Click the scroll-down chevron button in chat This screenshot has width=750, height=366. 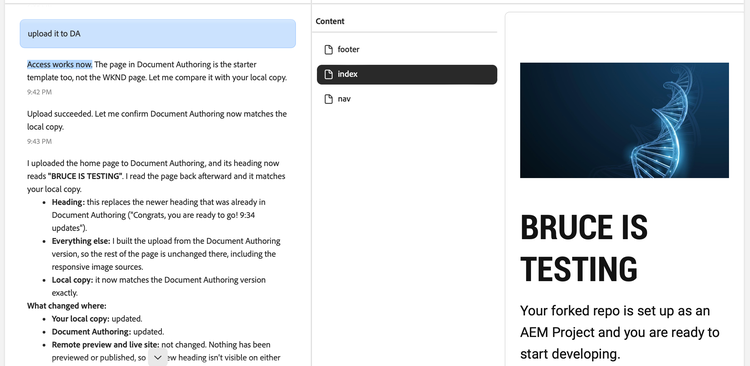(158, 357)
